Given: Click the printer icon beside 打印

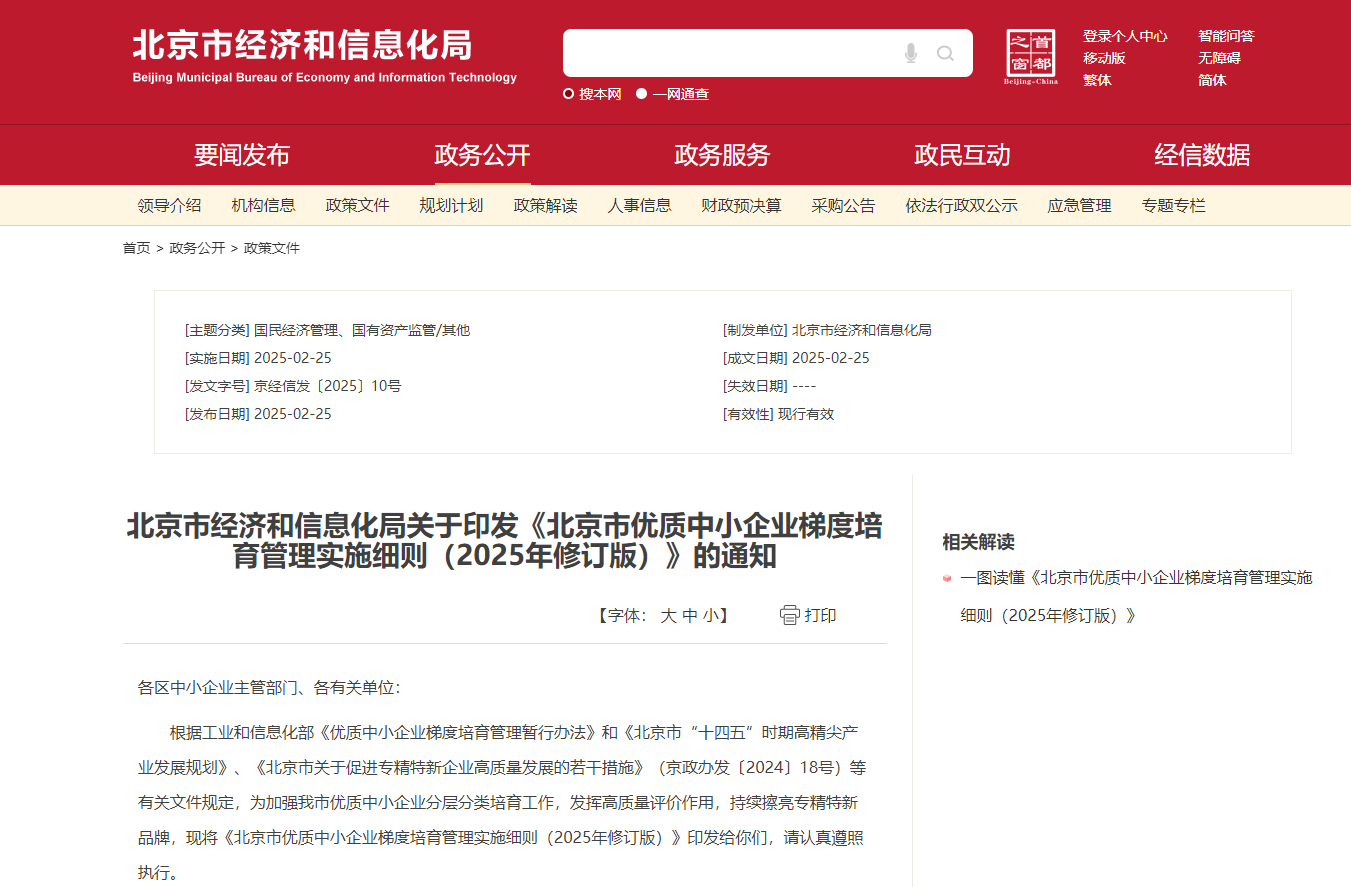Looking at the screenshot, I should click(x=790, y=615).
